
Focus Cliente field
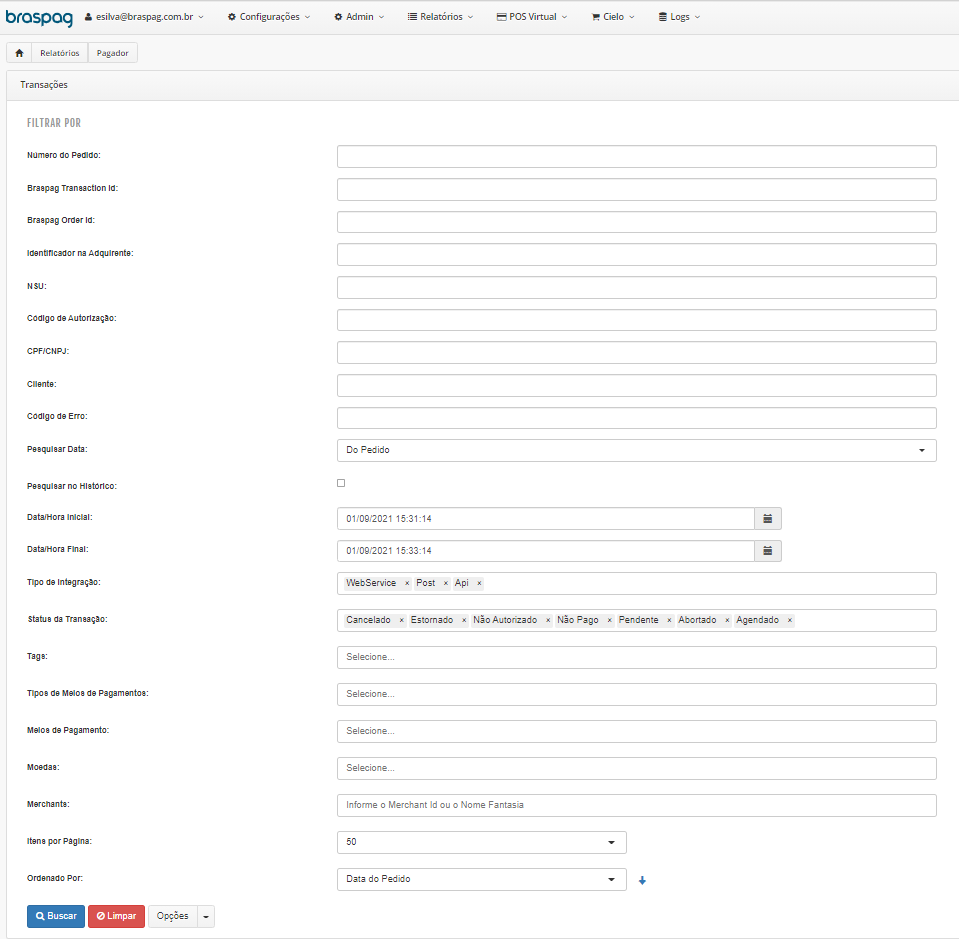636,385
